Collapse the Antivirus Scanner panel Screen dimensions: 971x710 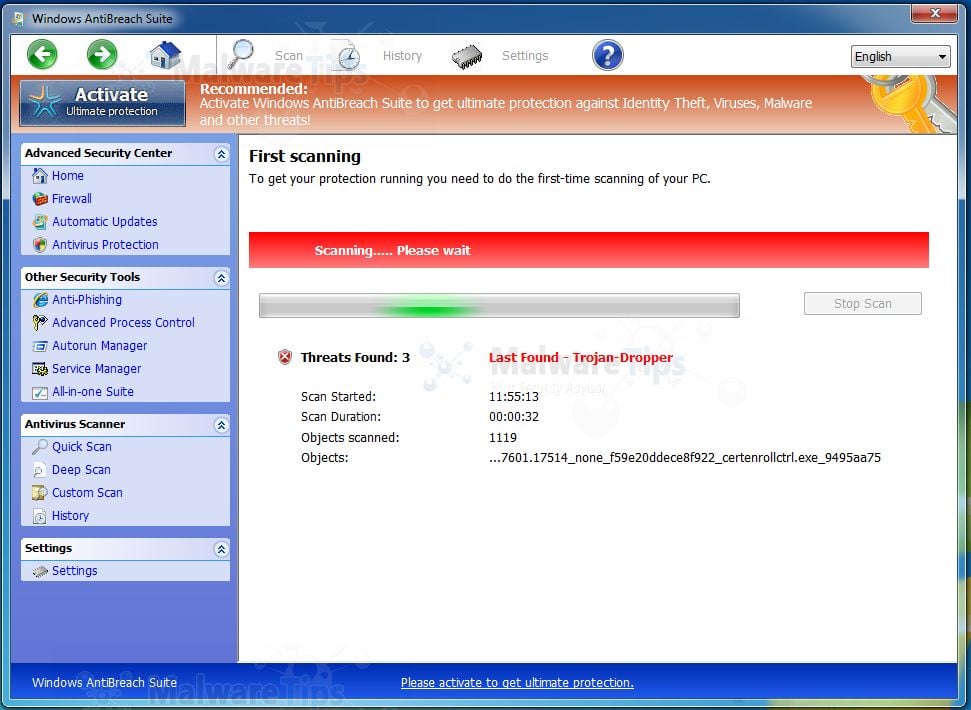tap(221, 425)
